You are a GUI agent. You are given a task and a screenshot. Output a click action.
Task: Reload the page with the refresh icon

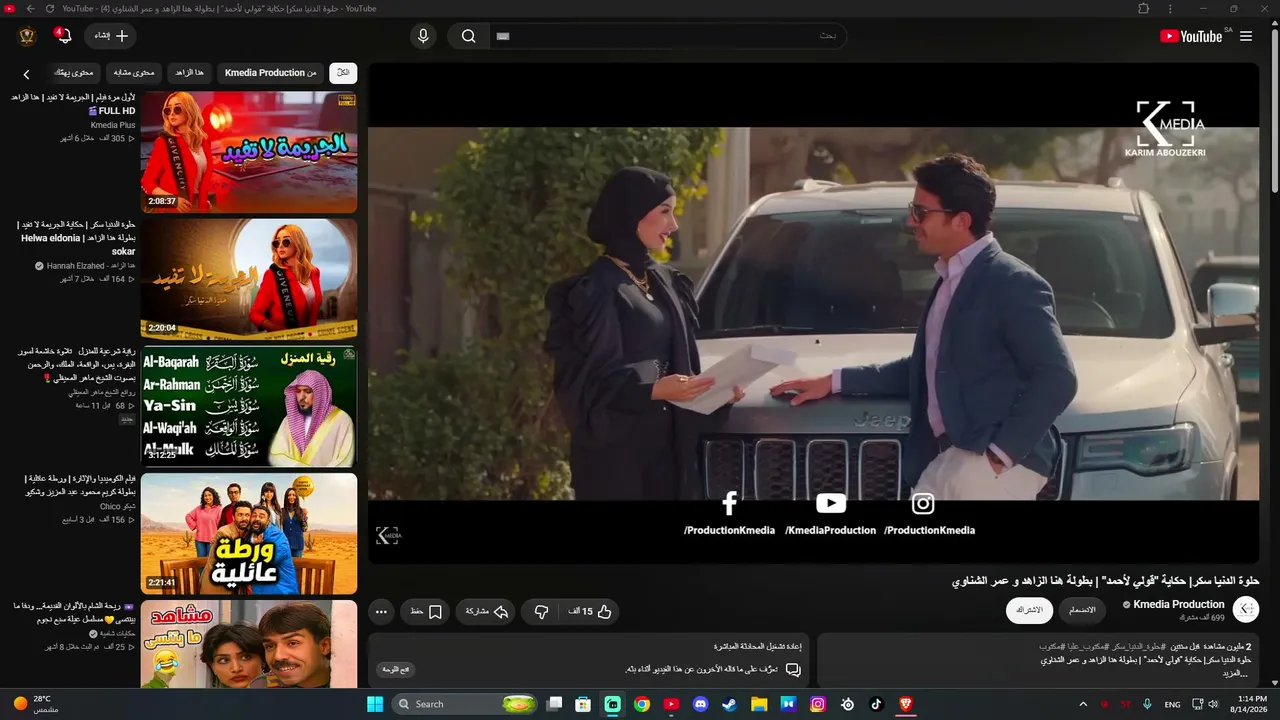click(x=50, y=9)
